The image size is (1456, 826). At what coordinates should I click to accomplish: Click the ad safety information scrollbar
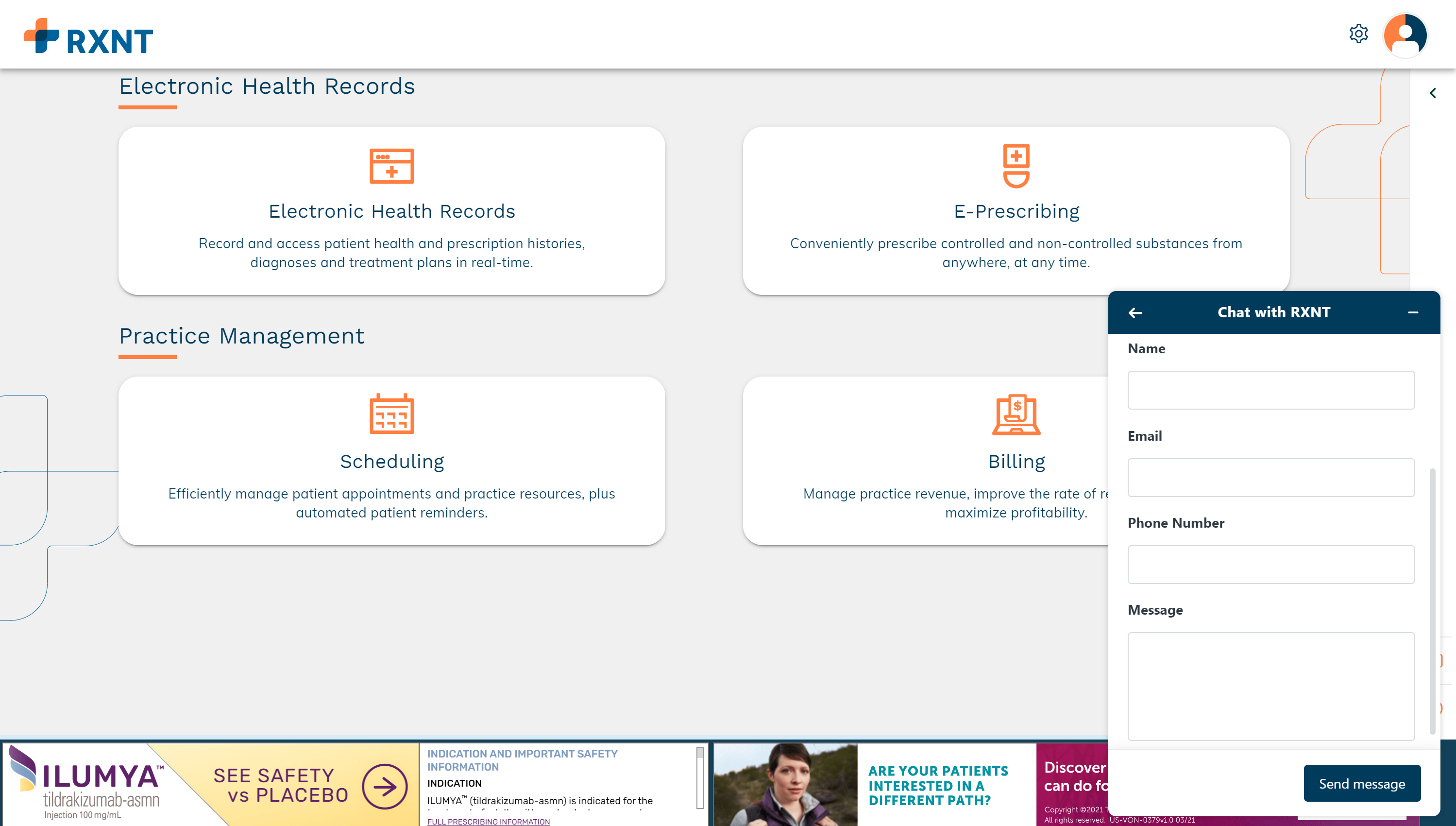[700, 777]
